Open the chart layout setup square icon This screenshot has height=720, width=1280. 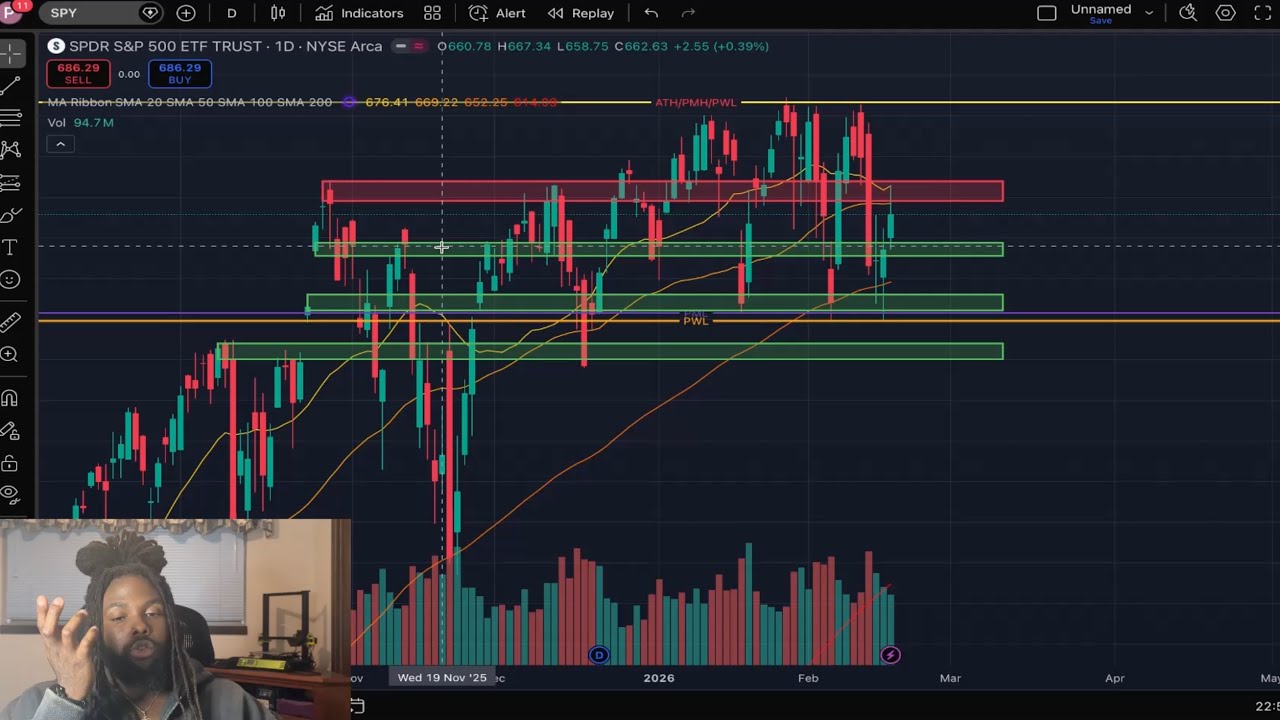tap(1046, 13)
